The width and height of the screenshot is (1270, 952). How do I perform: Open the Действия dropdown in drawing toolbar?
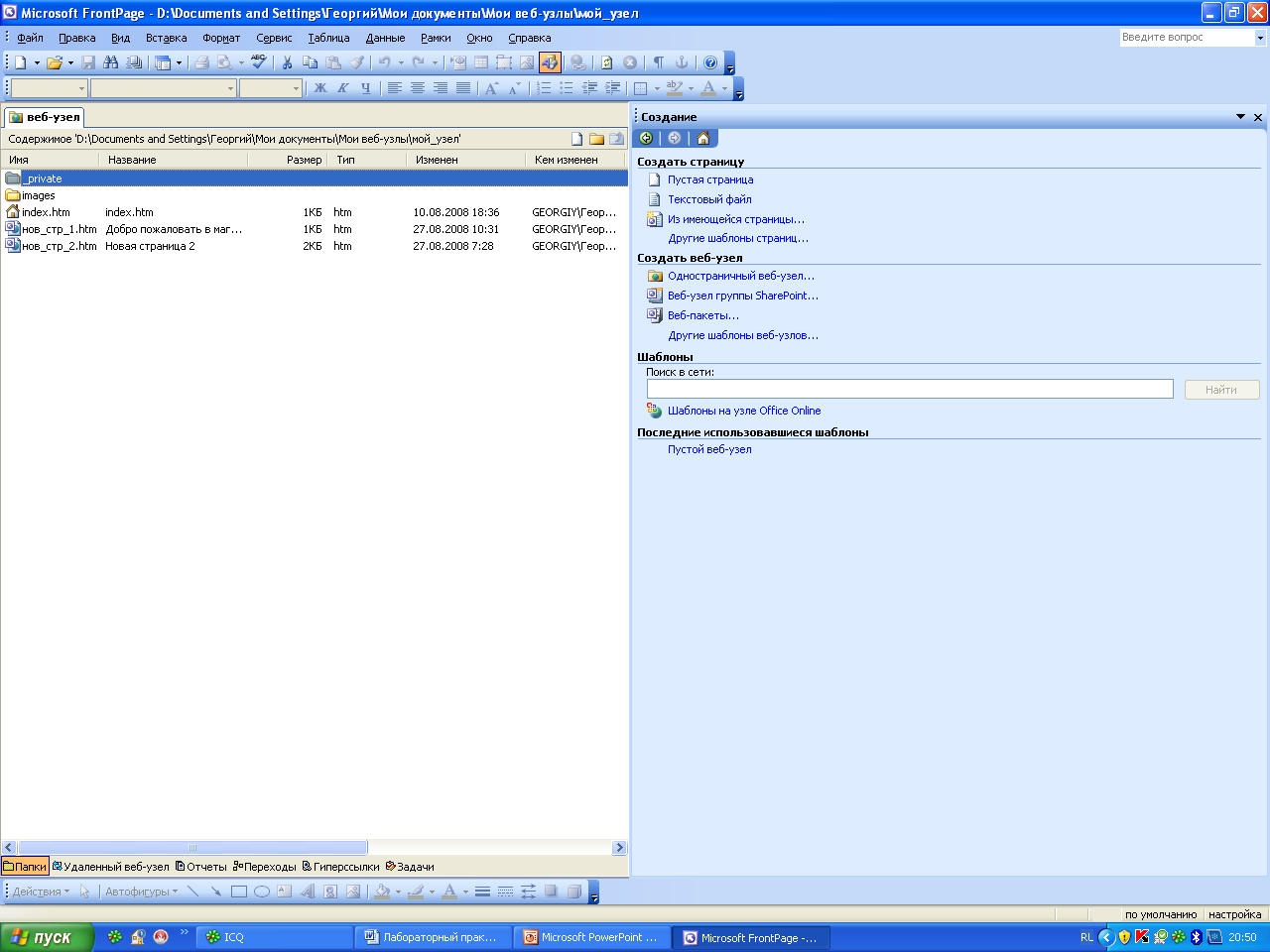point(41,892)
